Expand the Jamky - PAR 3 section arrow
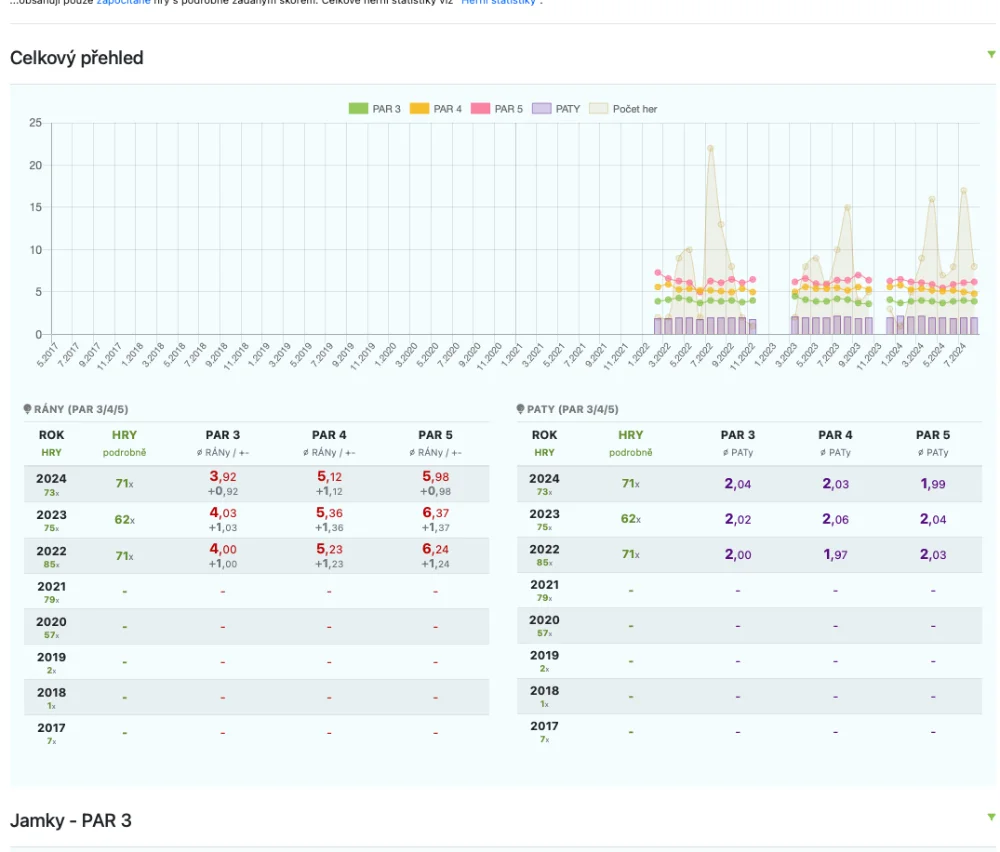 (991, 817)
